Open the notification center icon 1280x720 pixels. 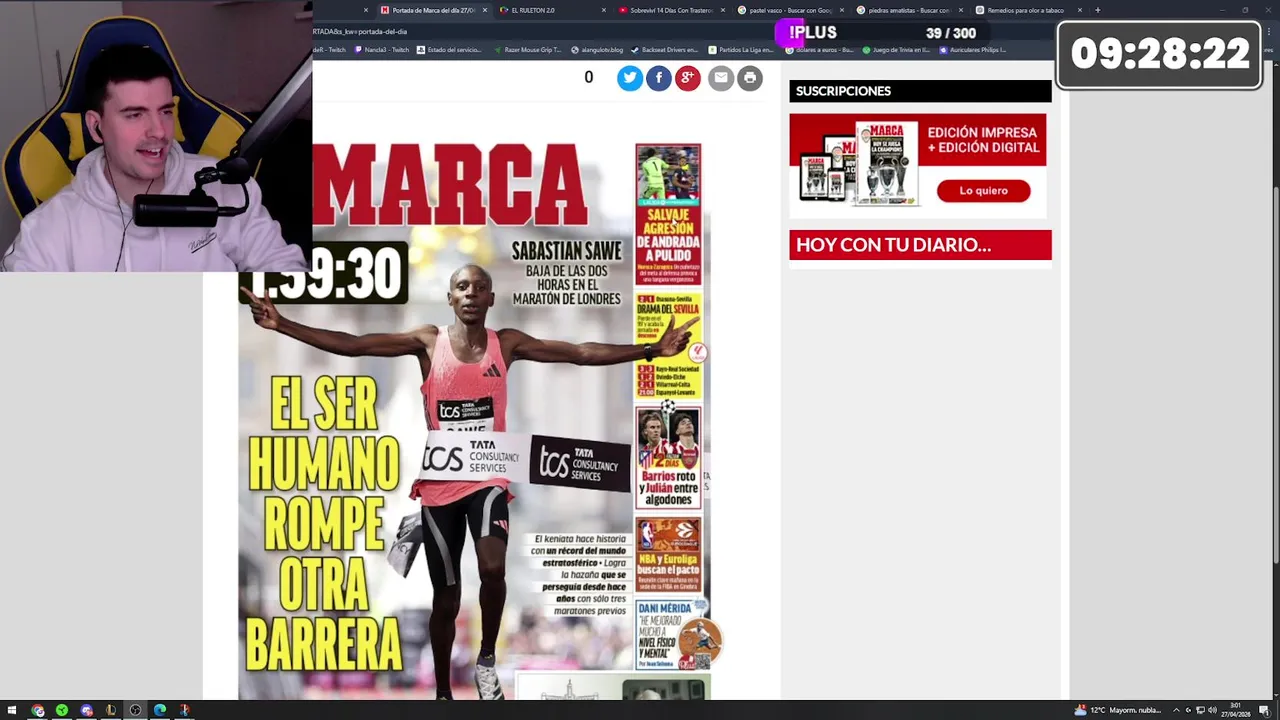pyautogui.click(x=1267, y=710)
